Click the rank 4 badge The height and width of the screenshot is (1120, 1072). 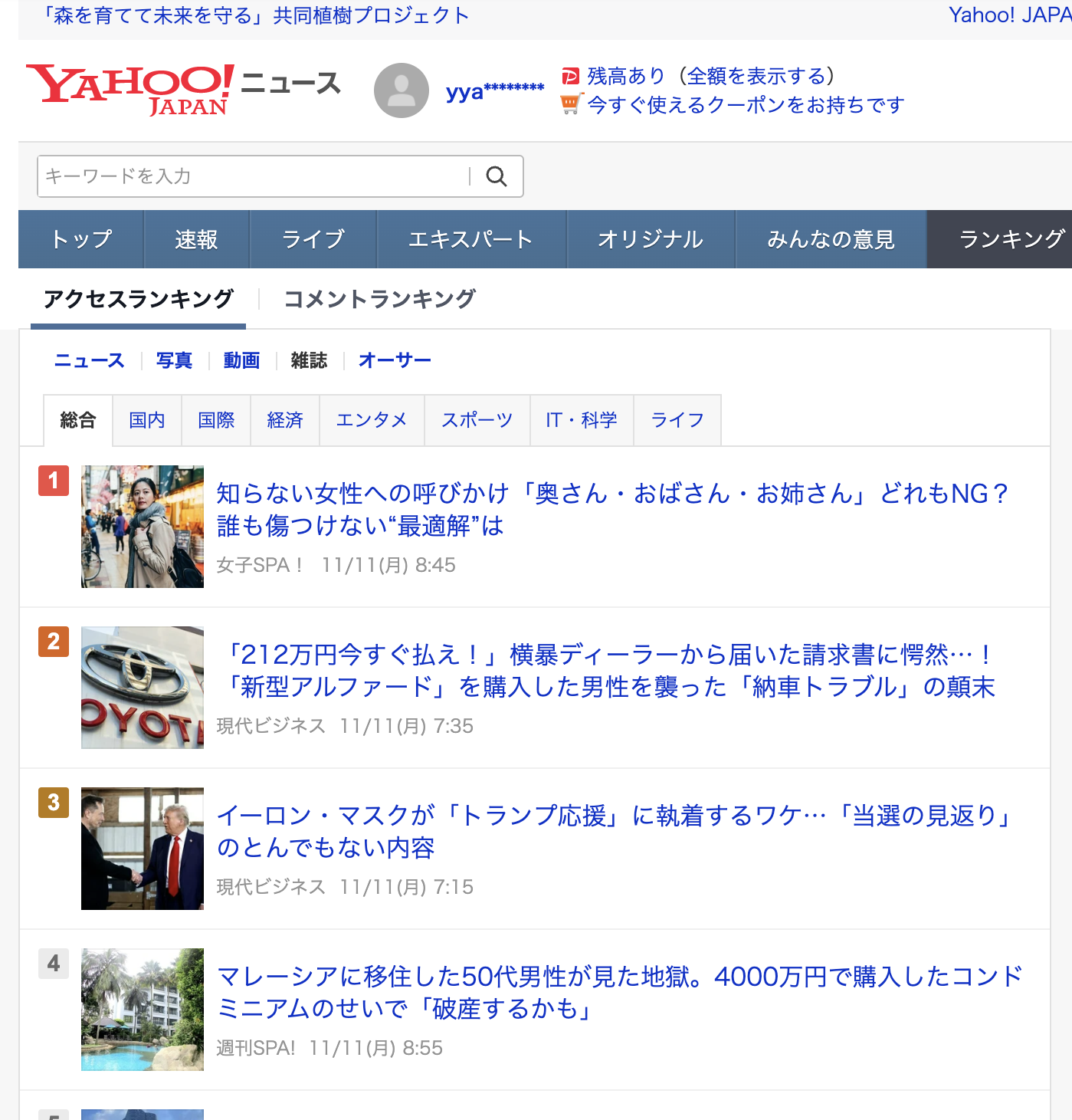pos(54,964)
